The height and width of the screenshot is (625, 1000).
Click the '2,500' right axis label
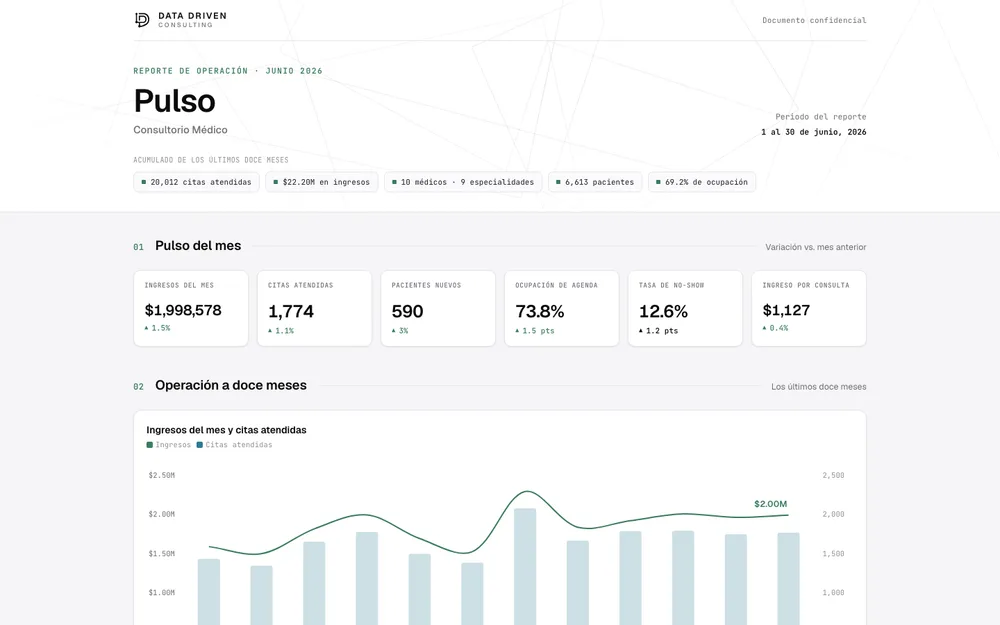(834, 475)
